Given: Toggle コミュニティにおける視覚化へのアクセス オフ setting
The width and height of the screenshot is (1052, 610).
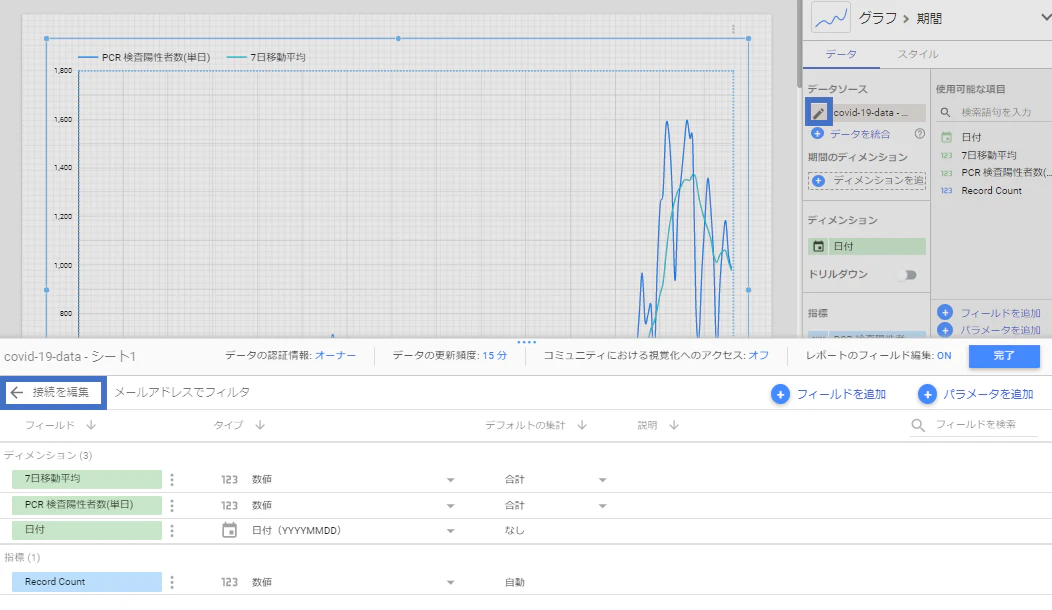Looking at the screenshot, I should click(759, 355).
